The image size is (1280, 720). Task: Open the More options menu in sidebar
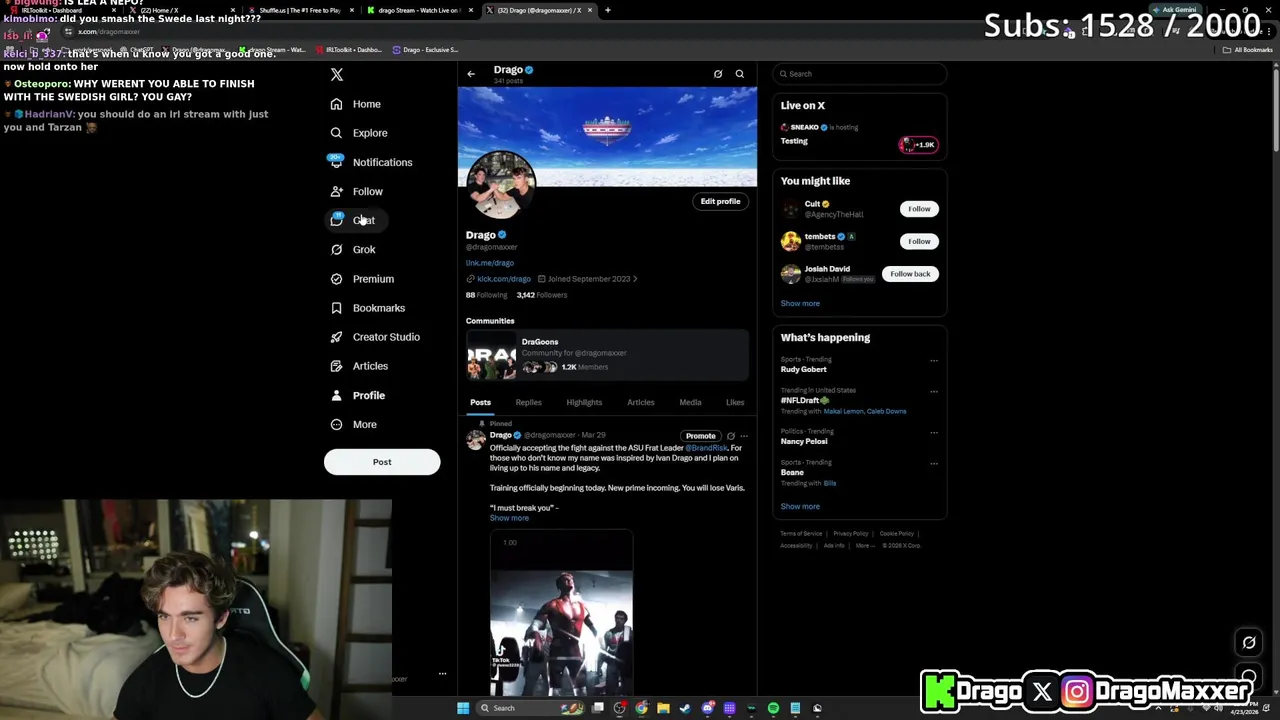pos(354,424)
